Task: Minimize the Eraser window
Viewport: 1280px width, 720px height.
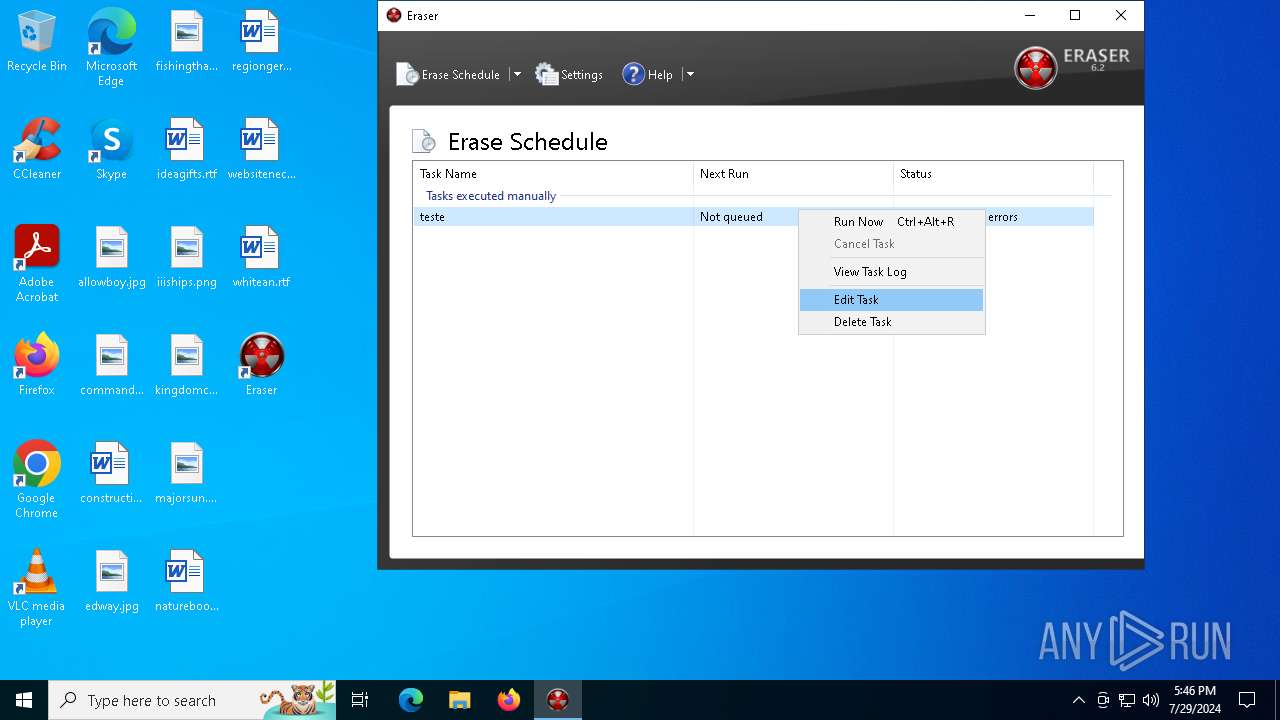Action: point(1029,15)
